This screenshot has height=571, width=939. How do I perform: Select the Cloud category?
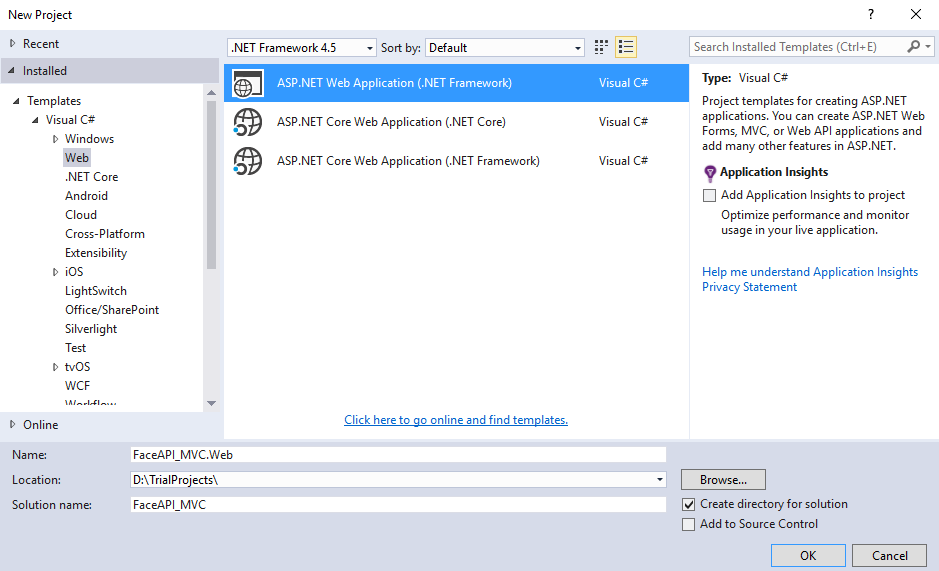[81, 214]
